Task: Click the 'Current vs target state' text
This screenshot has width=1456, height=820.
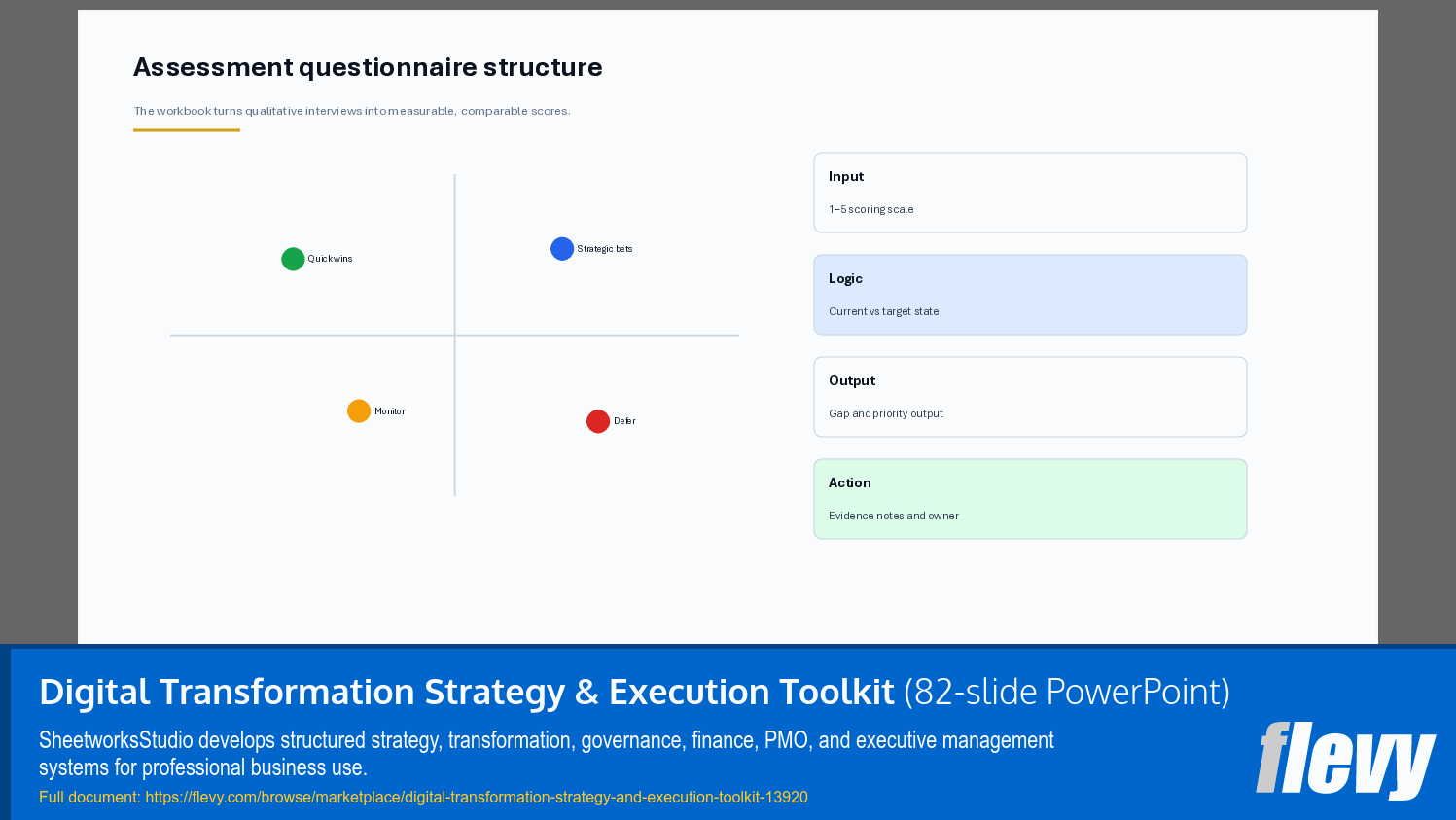Action: [x=884, y=311]
